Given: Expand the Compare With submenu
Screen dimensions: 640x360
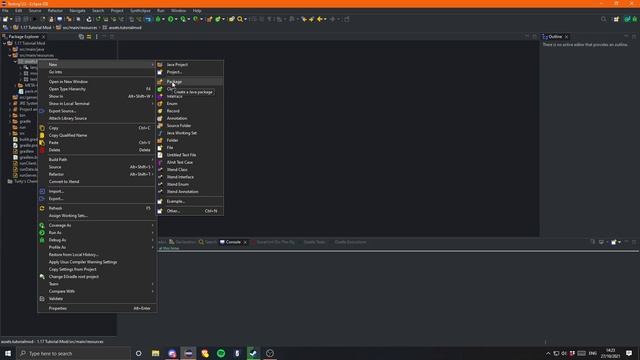Looking at the screenshot, I should pyautogui.click(x=153, y=291).
